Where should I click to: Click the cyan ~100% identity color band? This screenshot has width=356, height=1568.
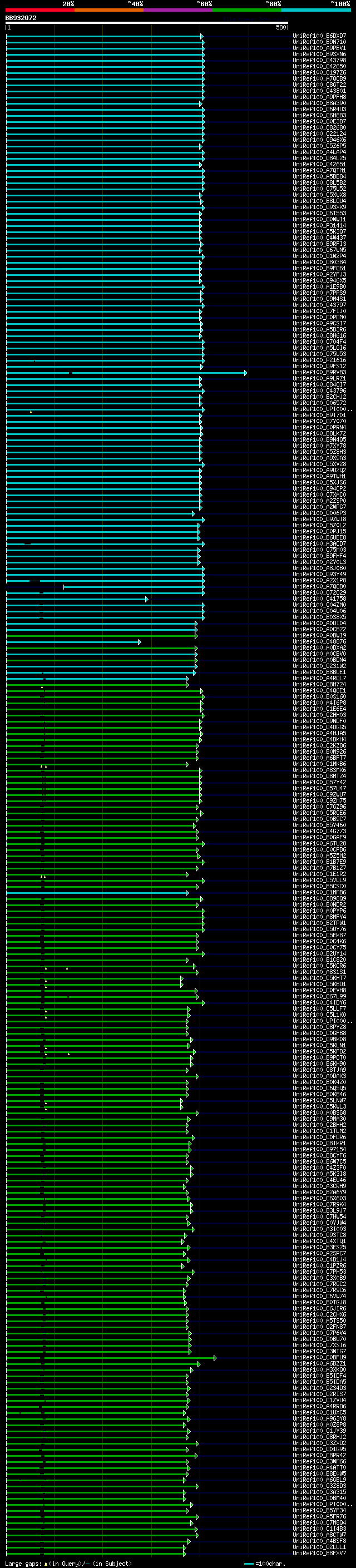tap(316, 11)
